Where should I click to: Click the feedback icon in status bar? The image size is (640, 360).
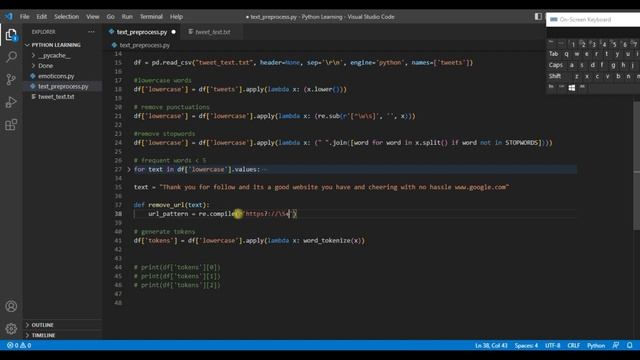pos(616,345)
